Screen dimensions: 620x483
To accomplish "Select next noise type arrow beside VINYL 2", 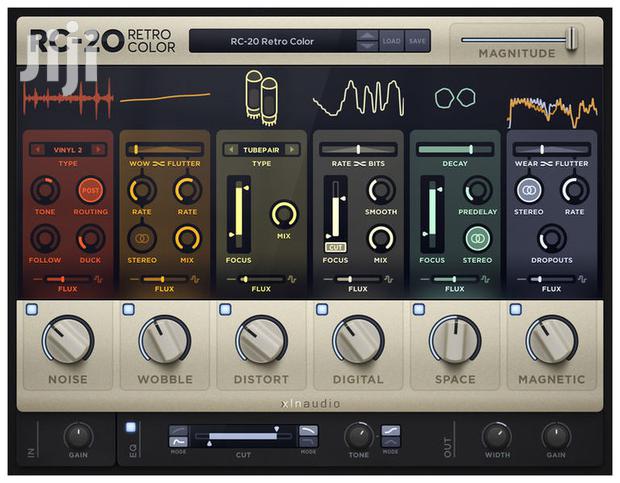I will point(98,150).
